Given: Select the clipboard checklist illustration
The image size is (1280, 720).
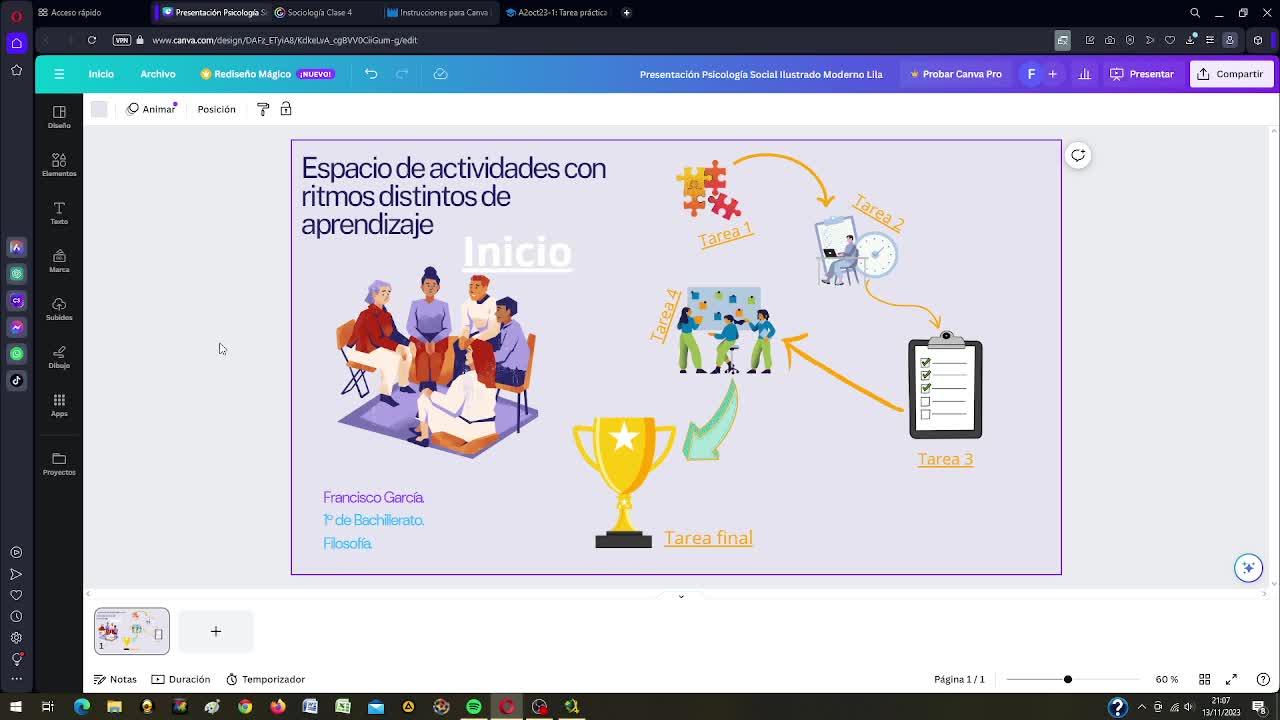Looking at the screenshot, I should [x=945, y=385].
